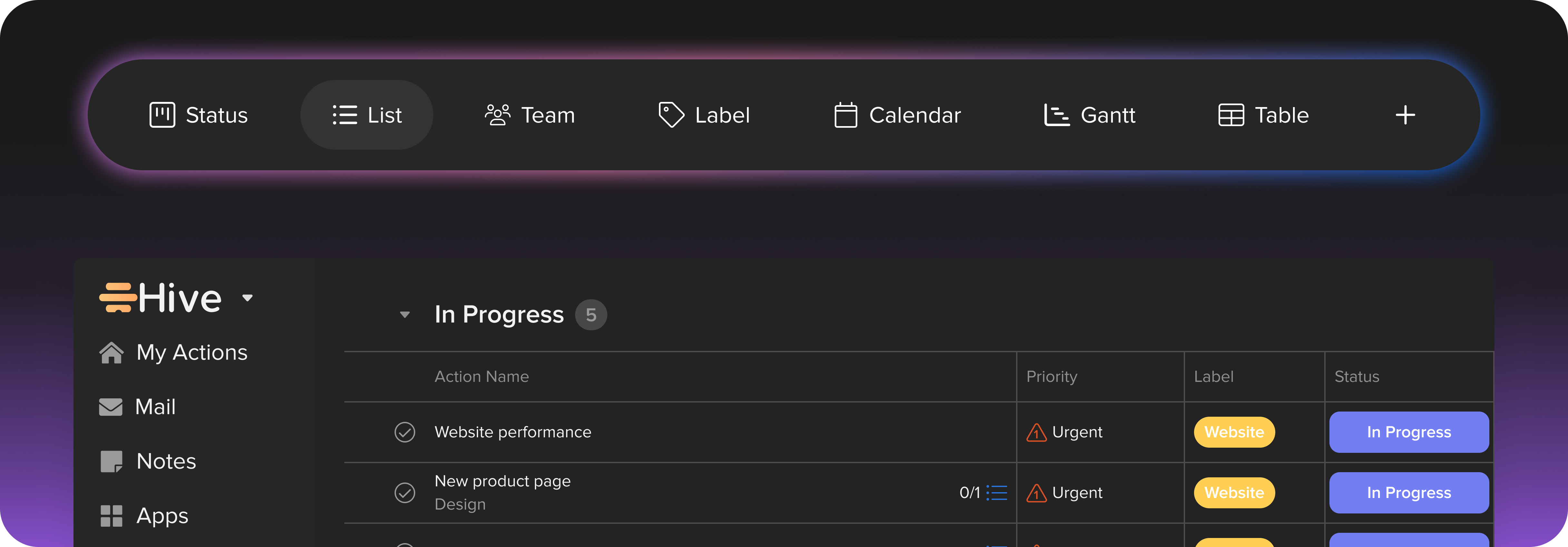Screen dimensions: 1568x547
Task: Click the Action Name column header
Action: click(x=482, y=377)
